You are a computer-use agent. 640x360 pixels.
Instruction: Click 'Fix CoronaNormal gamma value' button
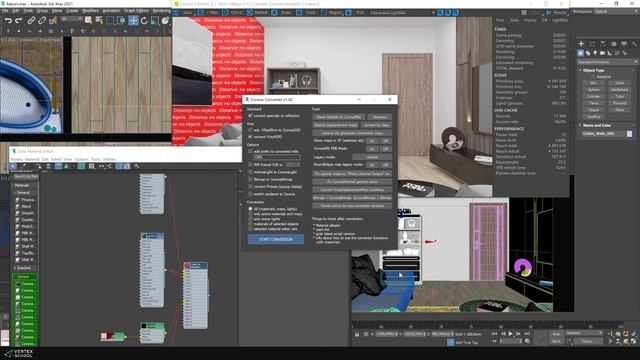coord(352,182)
